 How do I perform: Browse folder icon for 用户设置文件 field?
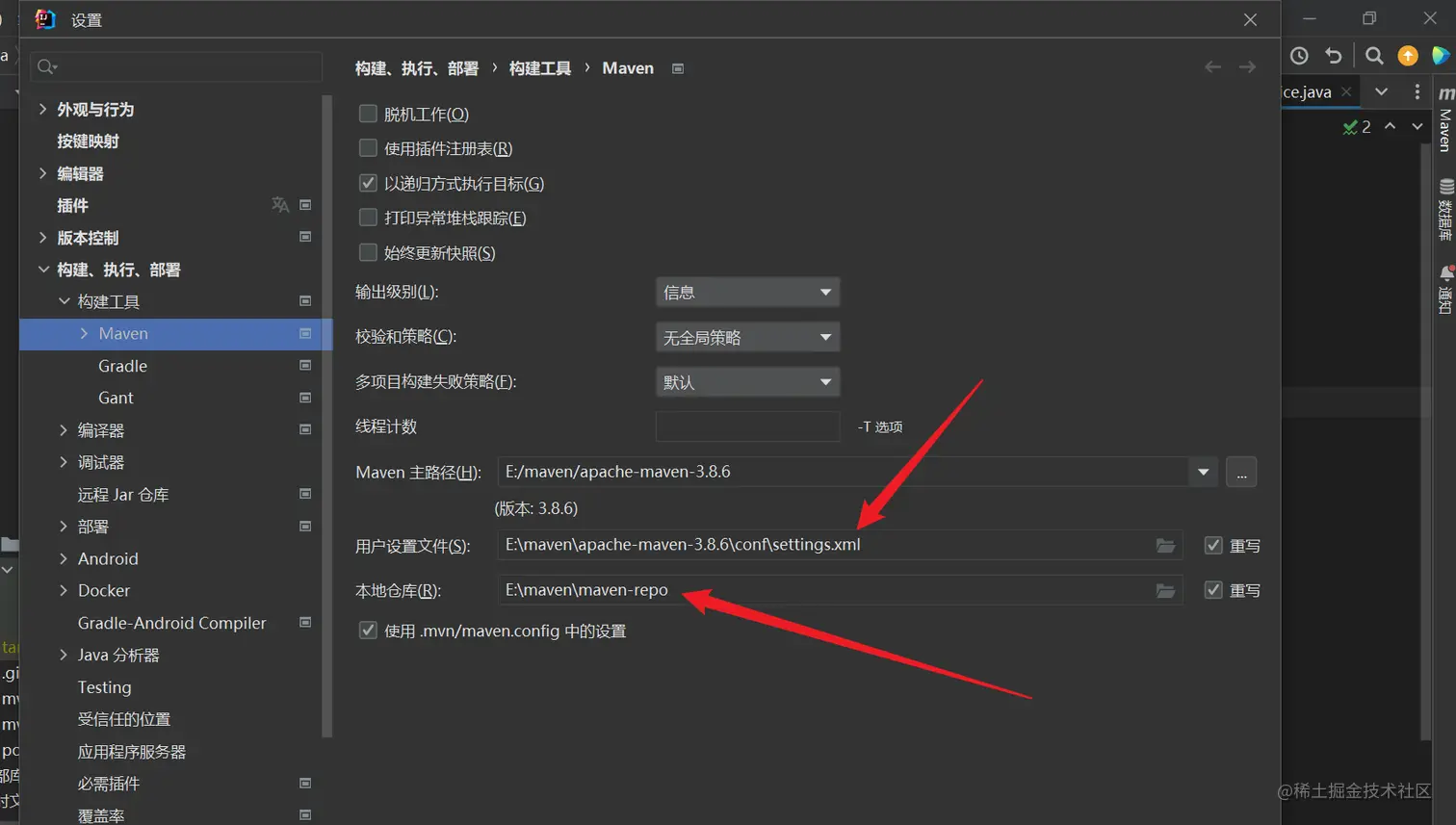pyautogui.click(x=1165, y=546)
